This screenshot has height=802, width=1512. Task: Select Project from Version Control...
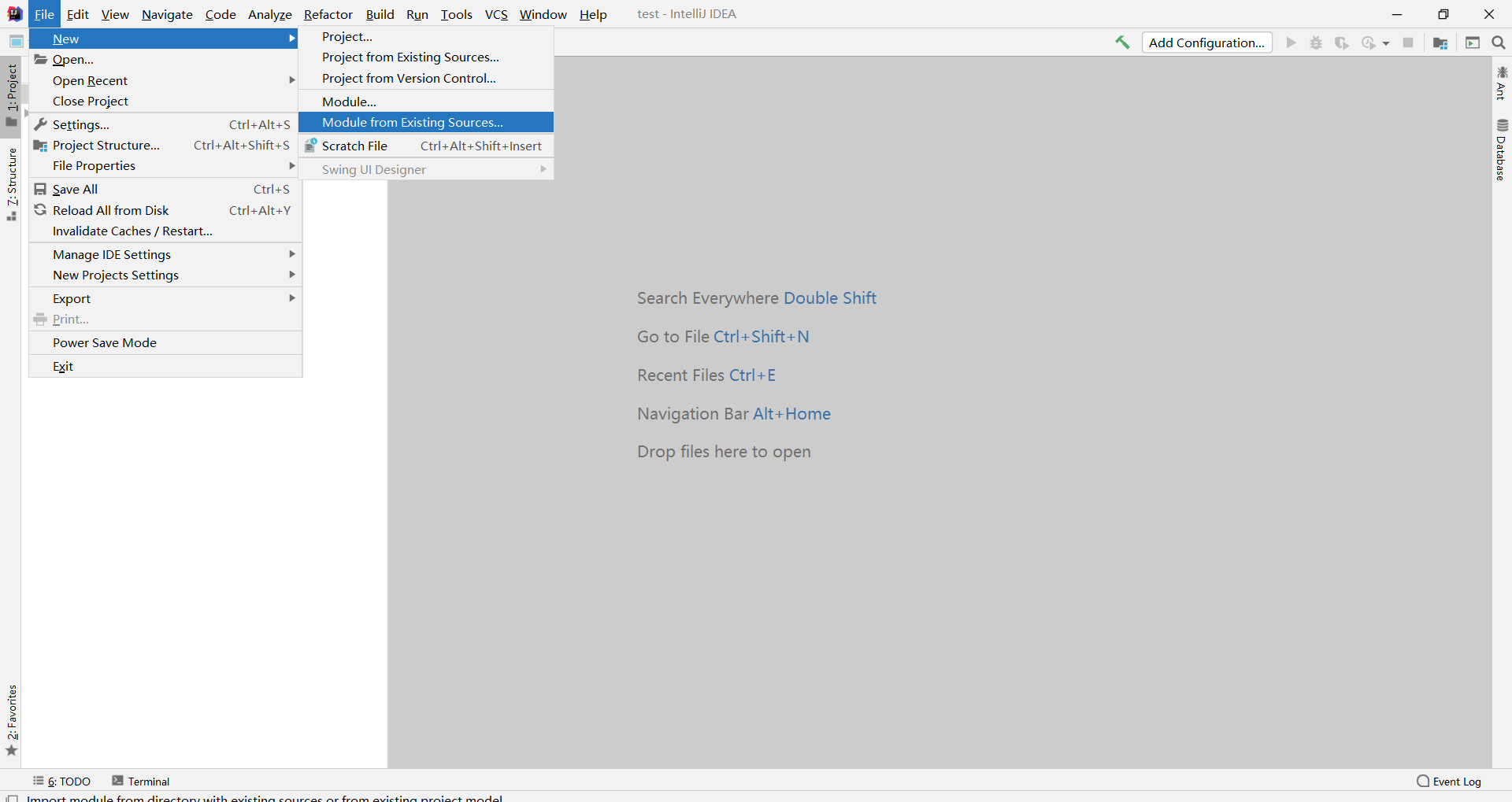click(426, 78)
